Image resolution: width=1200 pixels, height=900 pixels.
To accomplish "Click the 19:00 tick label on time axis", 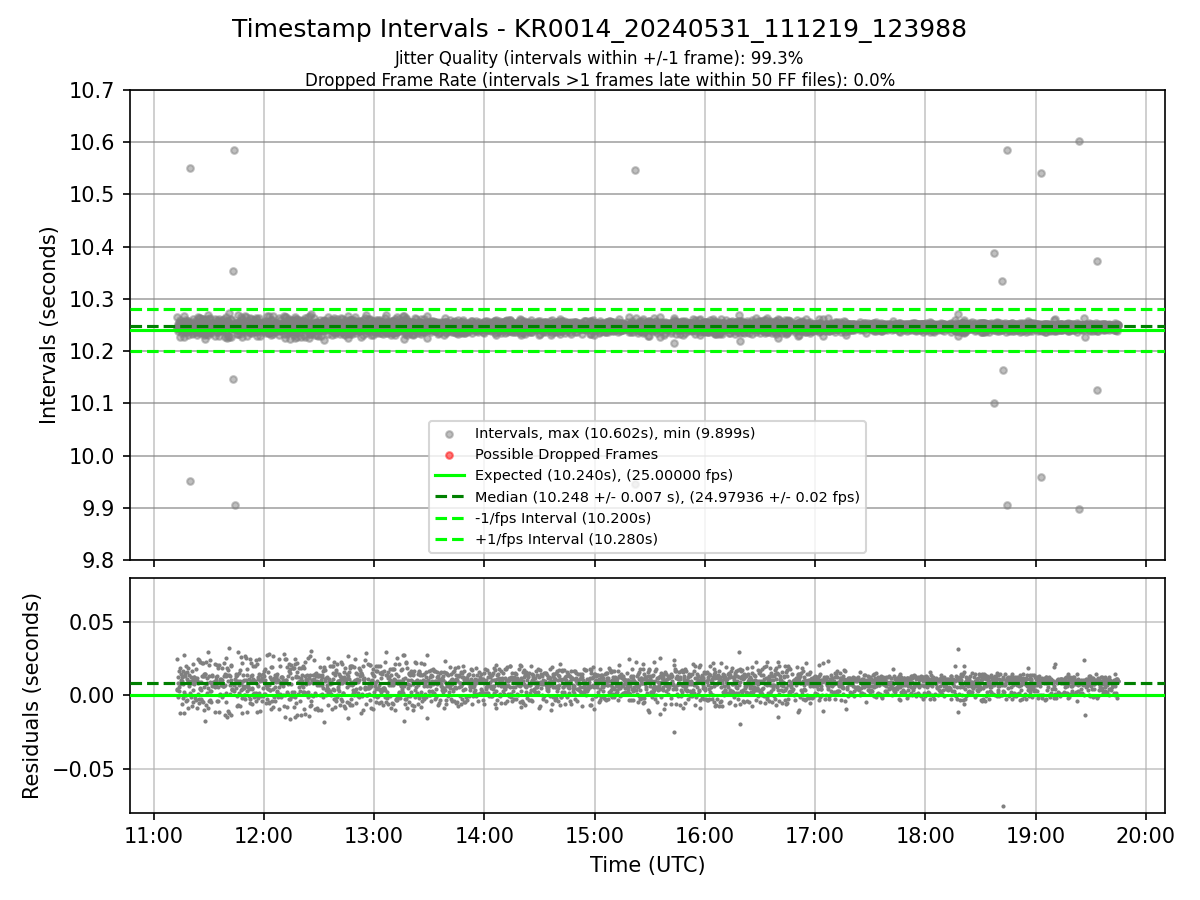I will coord(1034,834).
